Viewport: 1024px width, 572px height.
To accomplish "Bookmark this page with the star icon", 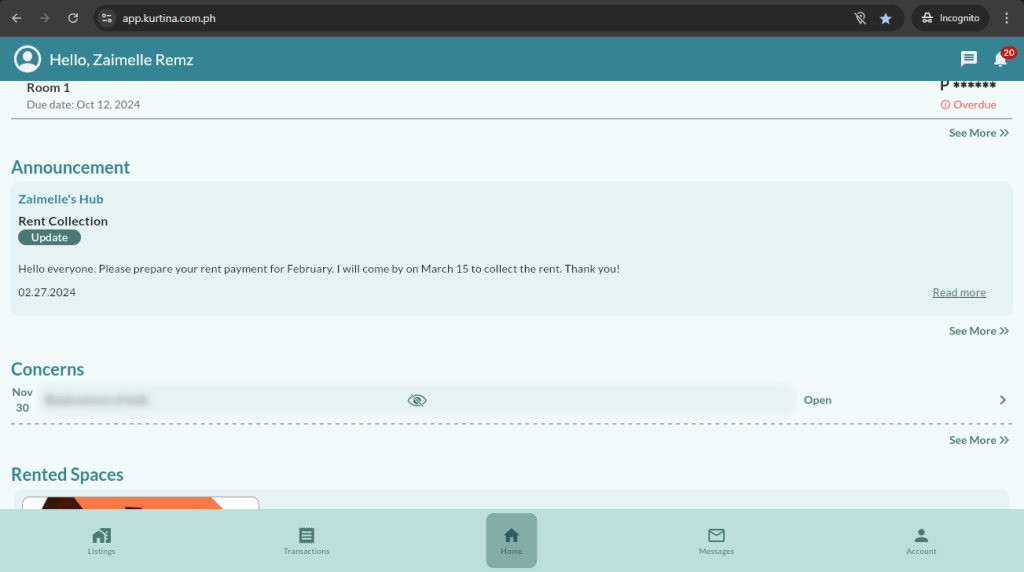I will pyautogui.click(x=885, y=18).
